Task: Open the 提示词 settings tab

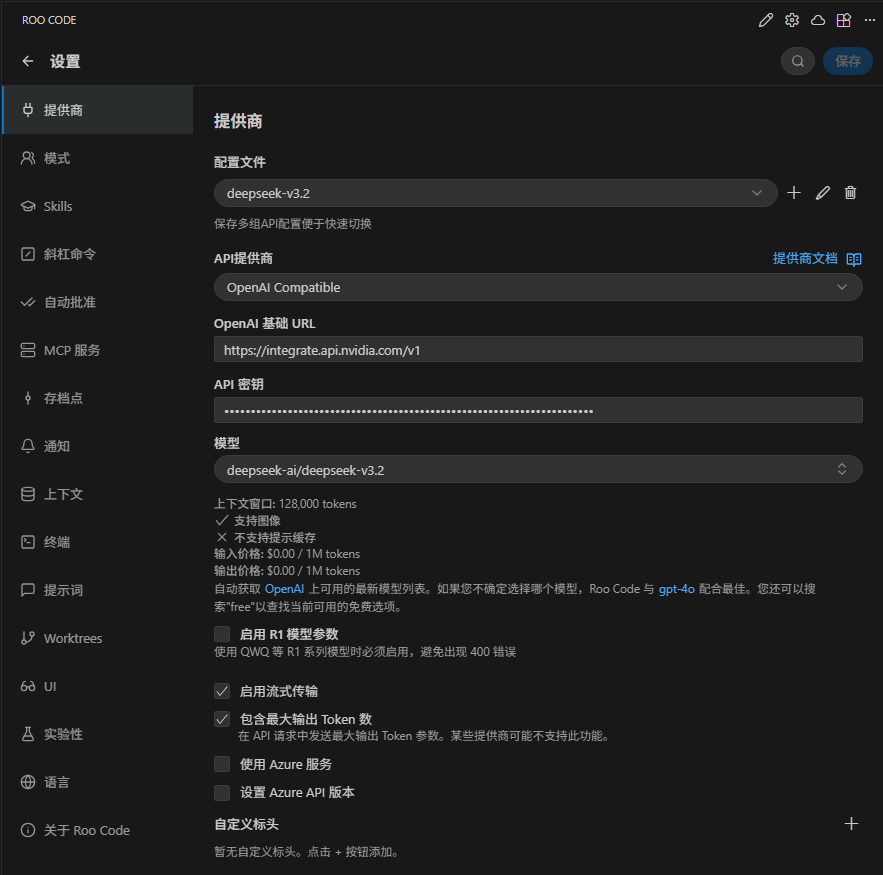Action: (97, 590)
